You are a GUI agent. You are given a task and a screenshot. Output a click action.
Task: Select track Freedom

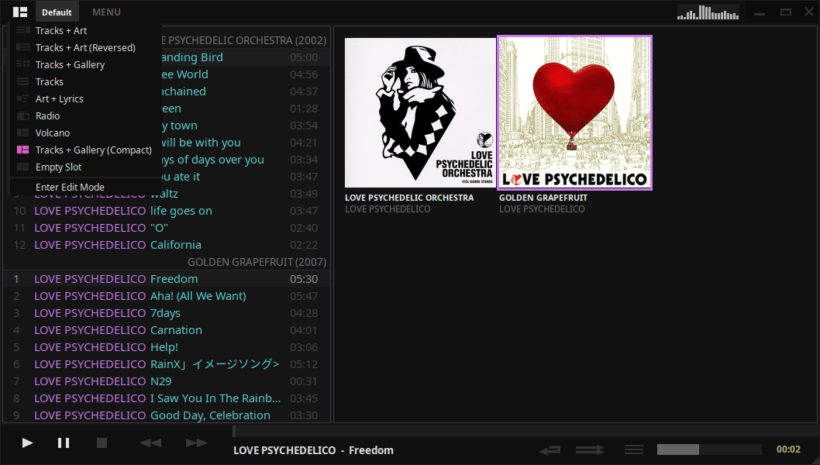167,279
